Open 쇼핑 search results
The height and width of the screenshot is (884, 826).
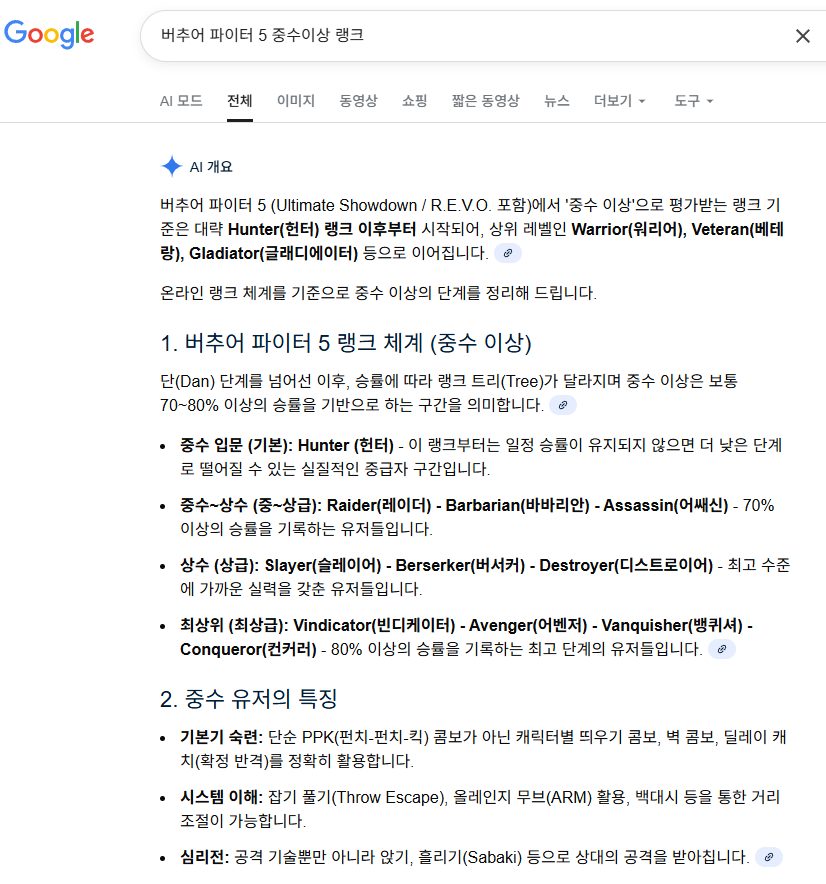click(414, 100)
